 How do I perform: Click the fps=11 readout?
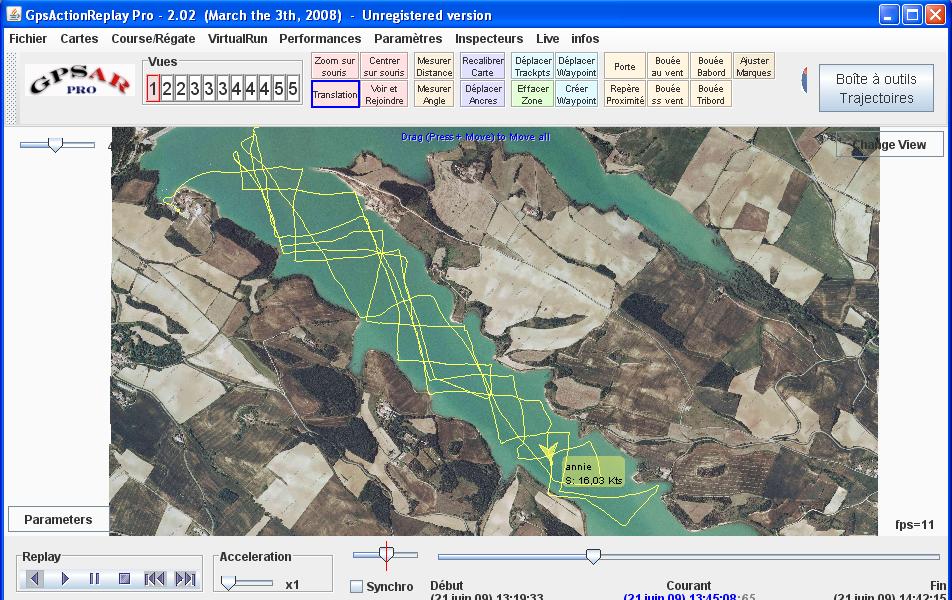(x=914, y=525)
